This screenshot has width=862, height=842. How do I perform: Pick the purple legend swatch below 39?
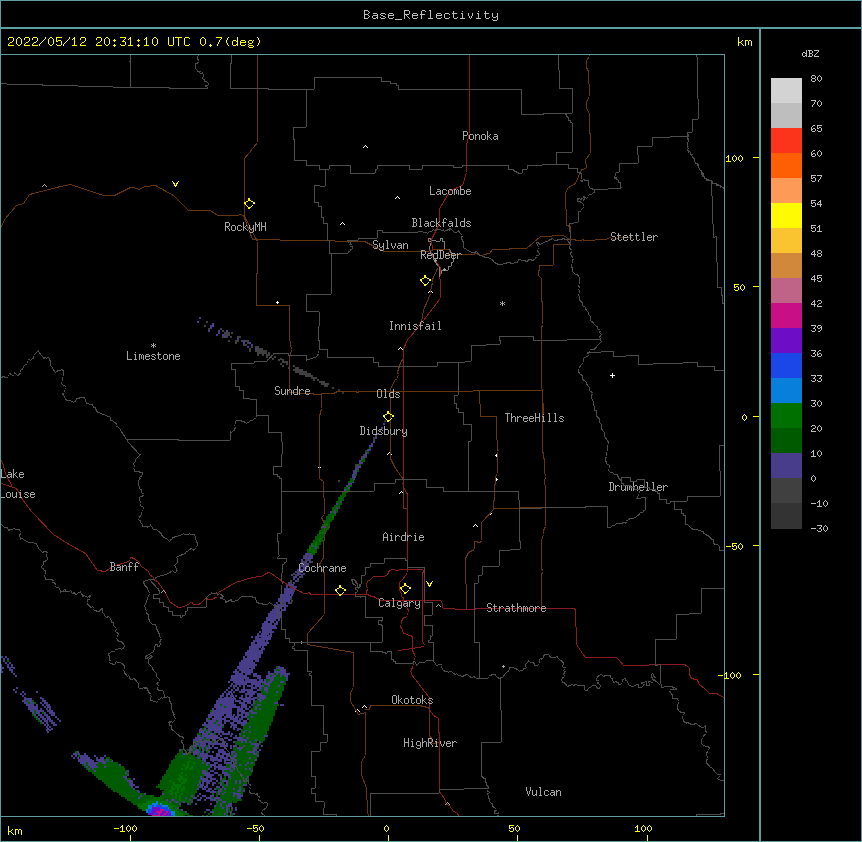tap(786, 341)
